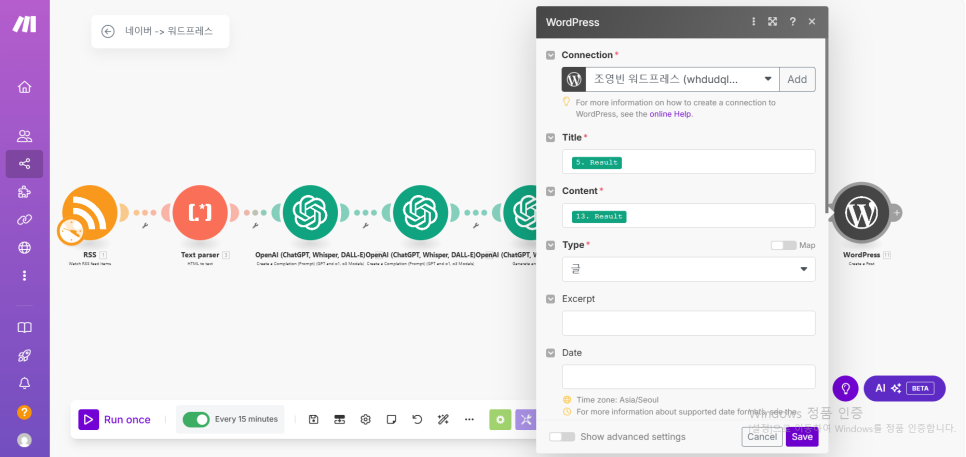Image resolution: width=966 pixels, height=457 pixels.
Task: Click the Excerpt input field
Action: click(689, 323)
